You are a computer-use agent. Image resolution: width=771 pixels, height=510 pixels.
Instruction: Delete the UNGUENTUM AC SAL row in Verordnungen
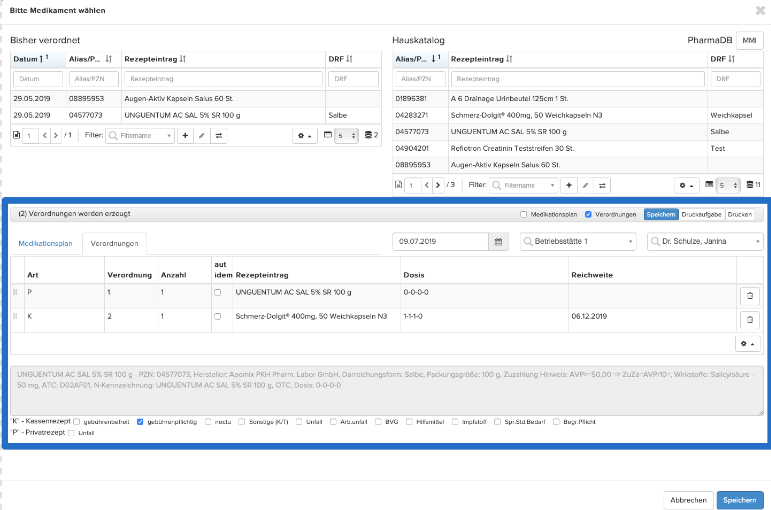click(750, 296)
